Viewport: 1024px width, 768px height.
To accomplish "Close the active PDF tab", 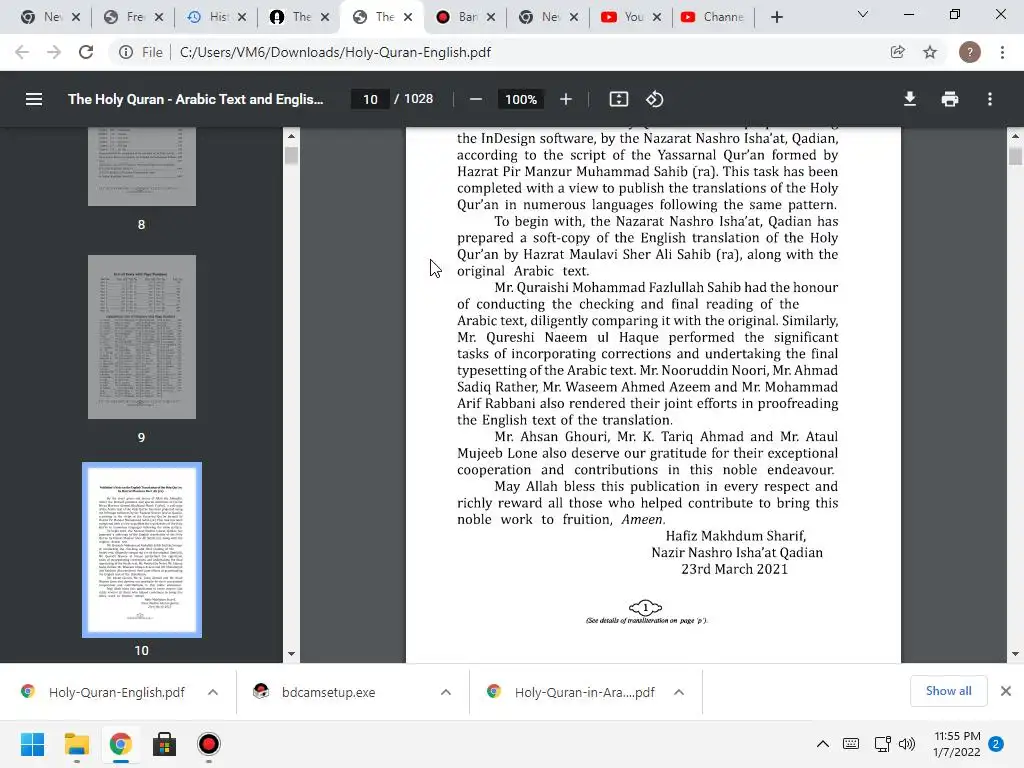I will (408, 17).
